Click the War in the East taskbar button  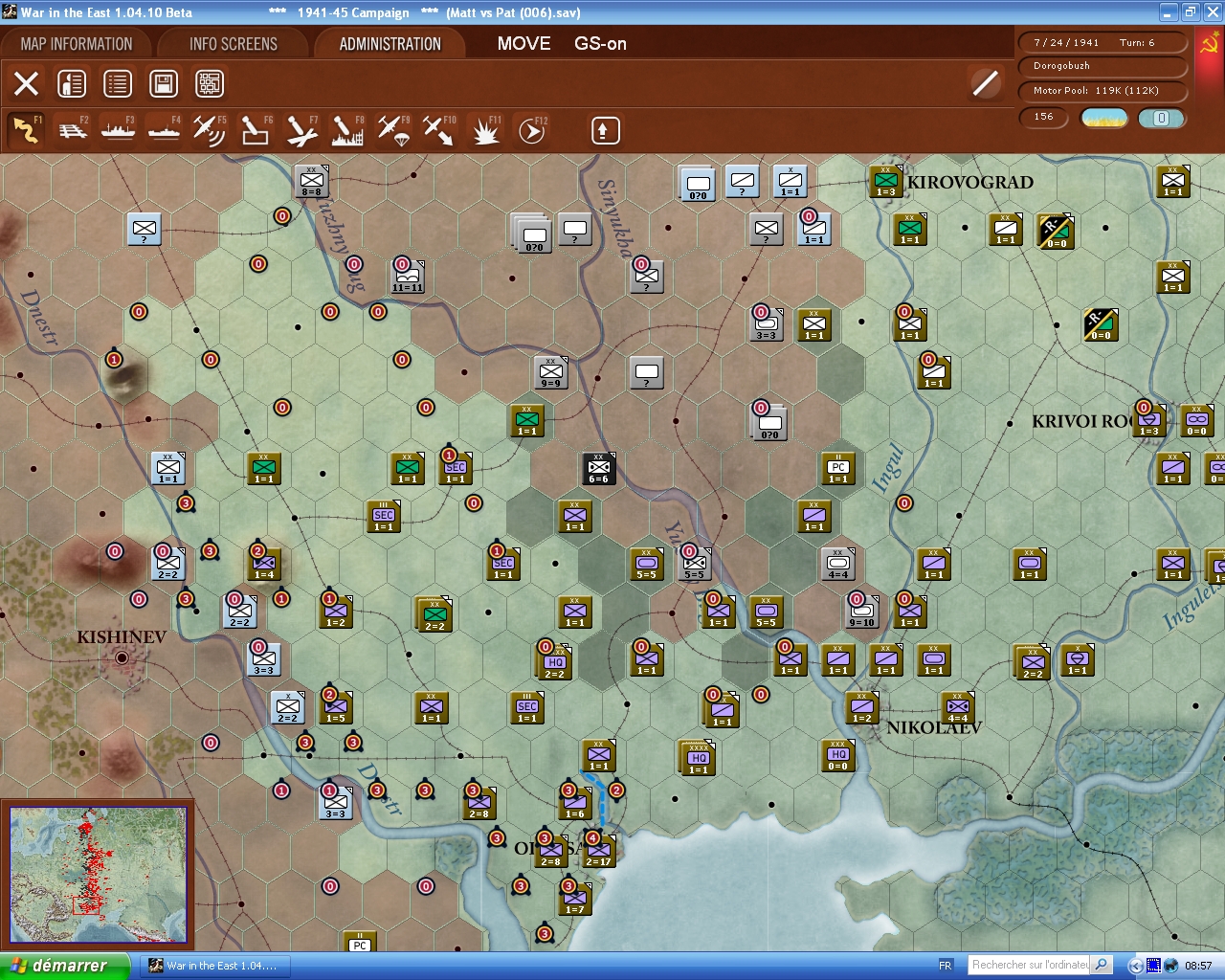pyautogui.click(x=213, y=966)
